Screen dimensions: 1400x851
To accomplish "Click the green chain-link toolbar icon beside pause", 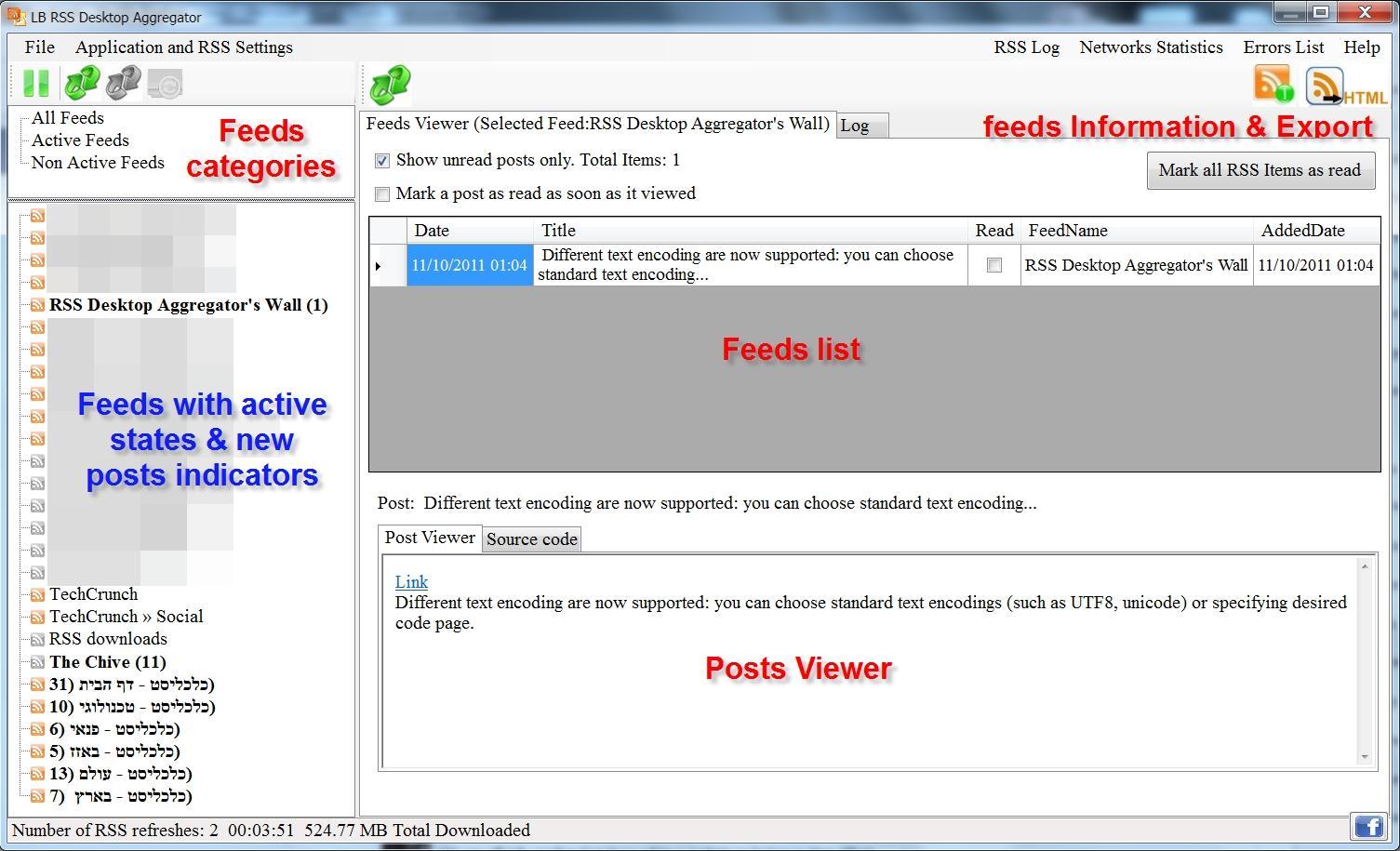I will pos(82,84).
